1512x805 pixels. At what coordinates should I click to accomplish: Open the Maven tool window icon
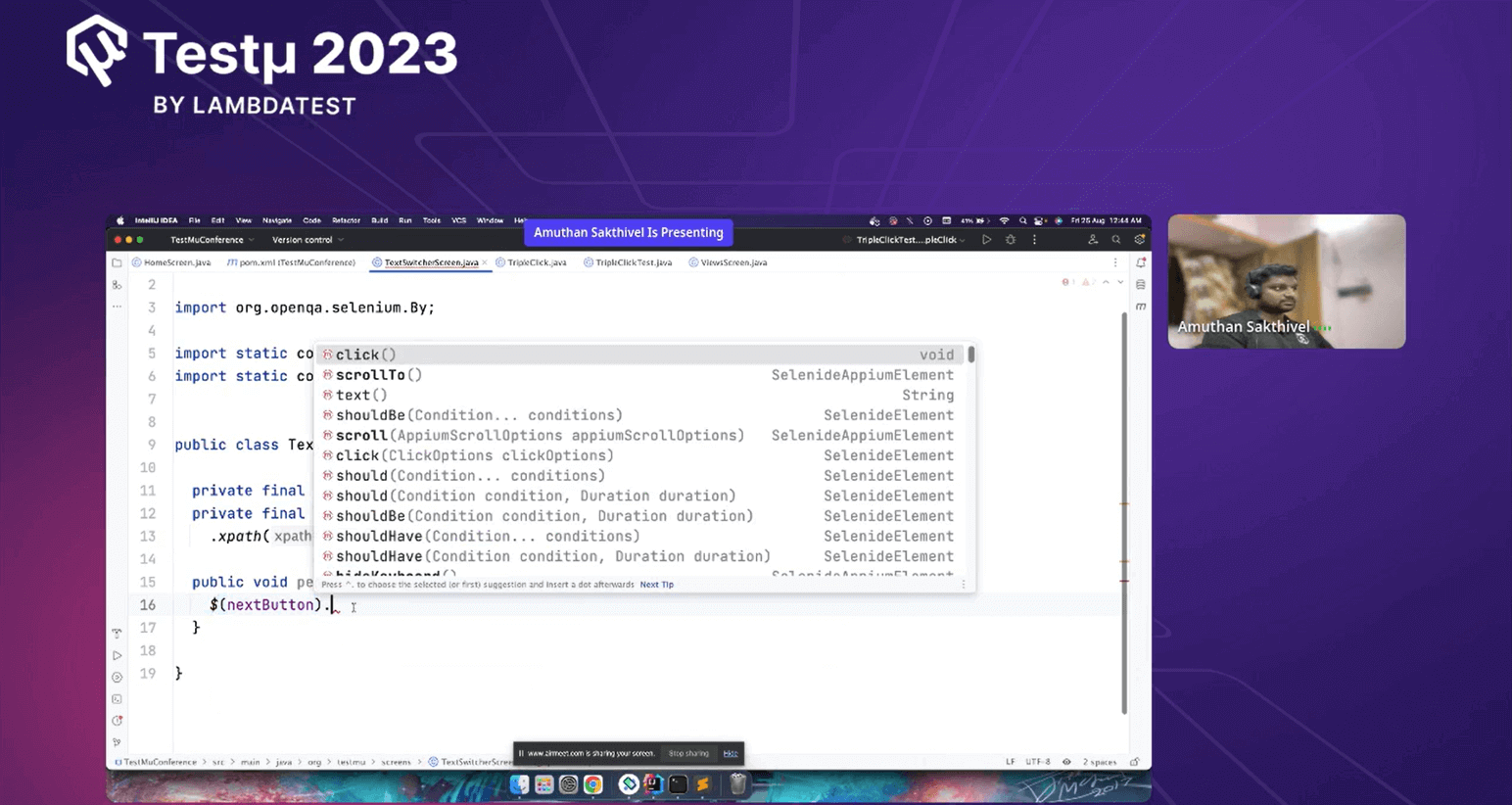1141,307
